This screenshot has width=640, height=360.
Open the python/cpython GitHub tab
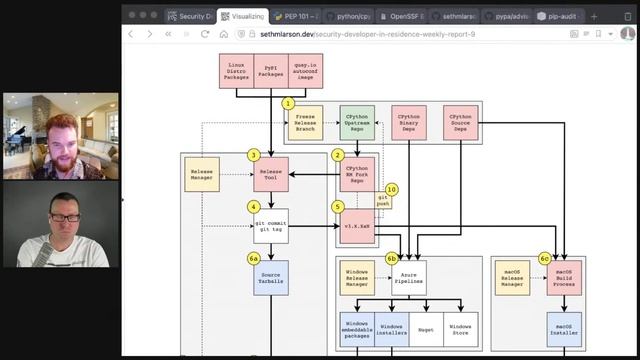click(349, 16)
